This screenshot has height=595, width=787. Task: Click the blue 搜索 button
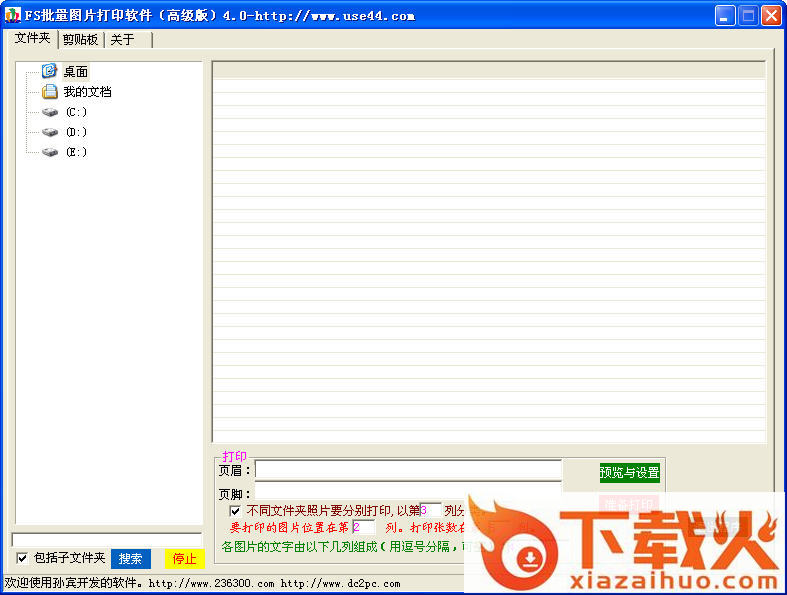tap(130, 558)
